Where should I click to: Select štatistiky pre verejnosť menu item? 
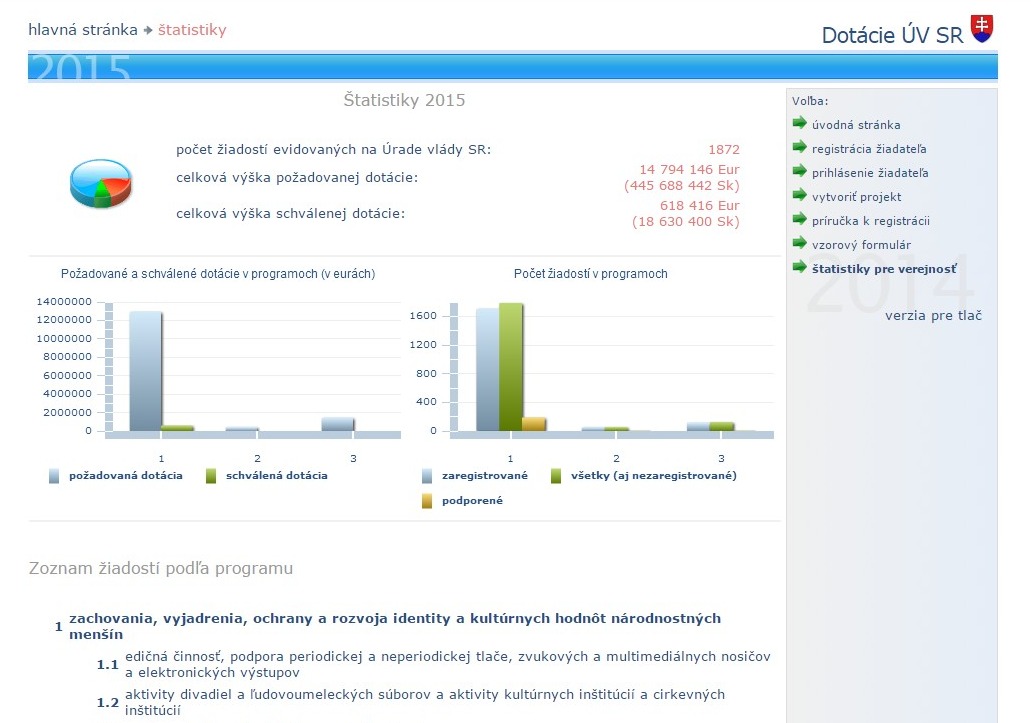pos(884,269)
